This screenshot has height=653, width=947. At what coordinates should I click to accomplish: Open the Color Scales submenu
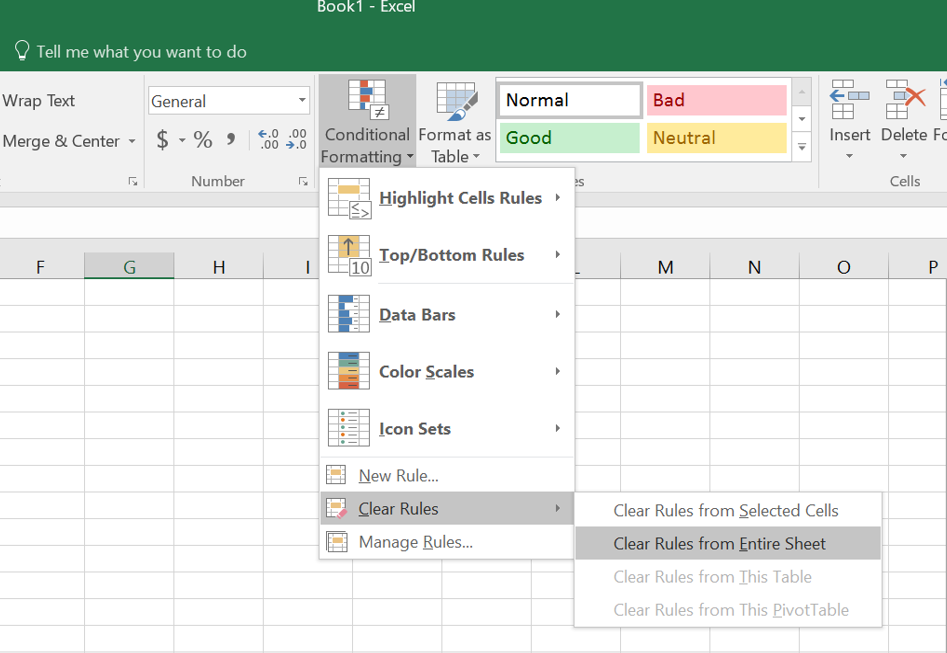tap(557, 371)
